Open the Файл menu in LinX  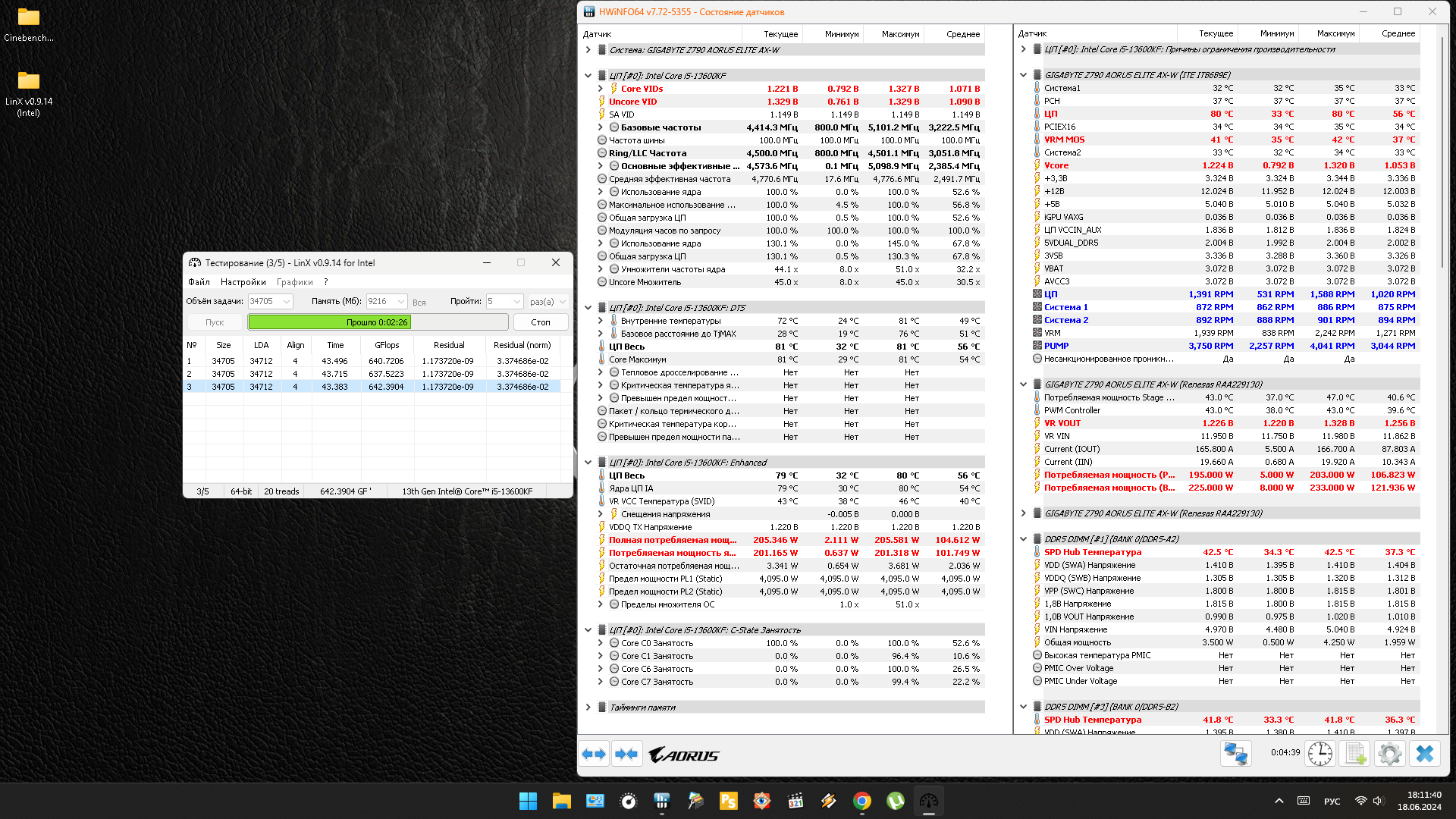pyautogui.click(x=199, y=282)
